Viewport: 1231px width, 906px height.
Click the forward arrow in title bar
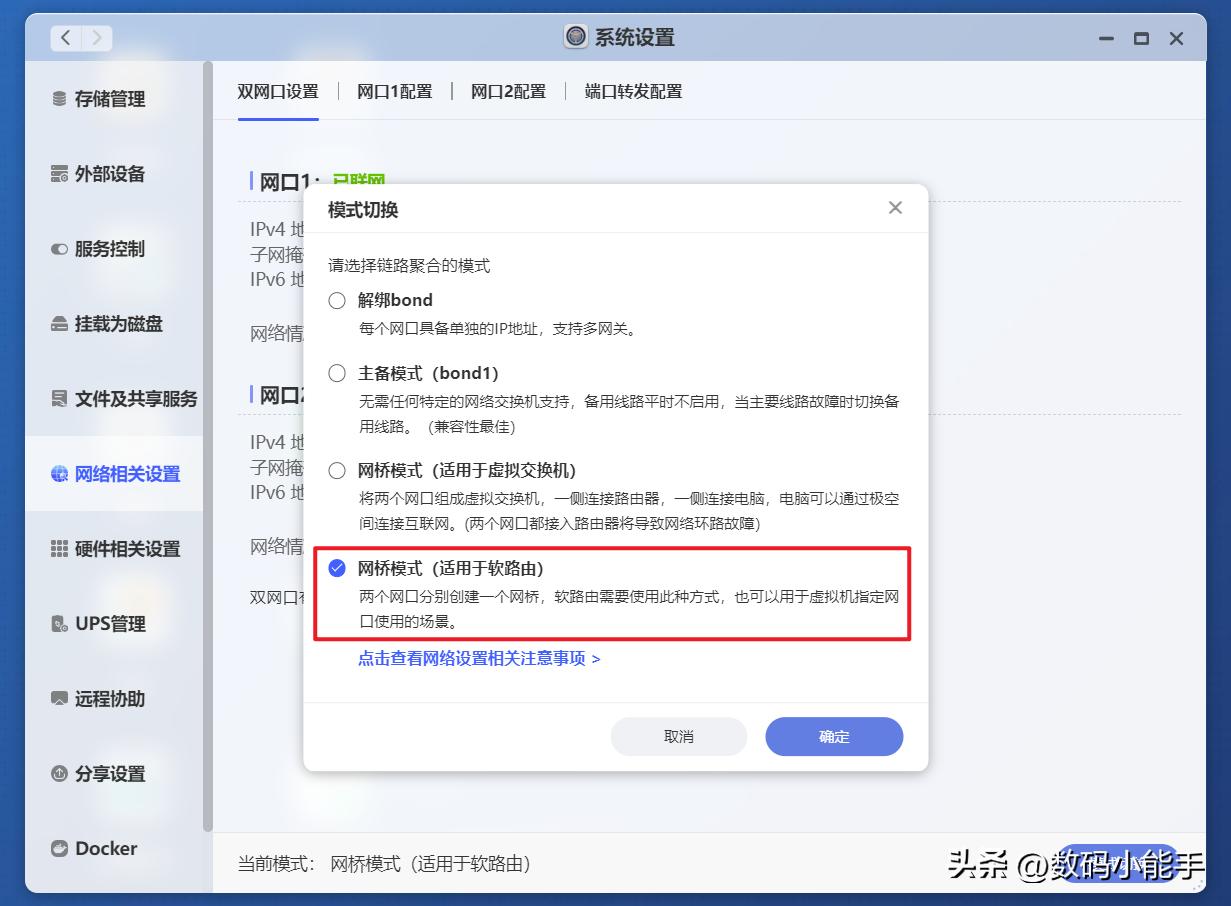(96, 38)
